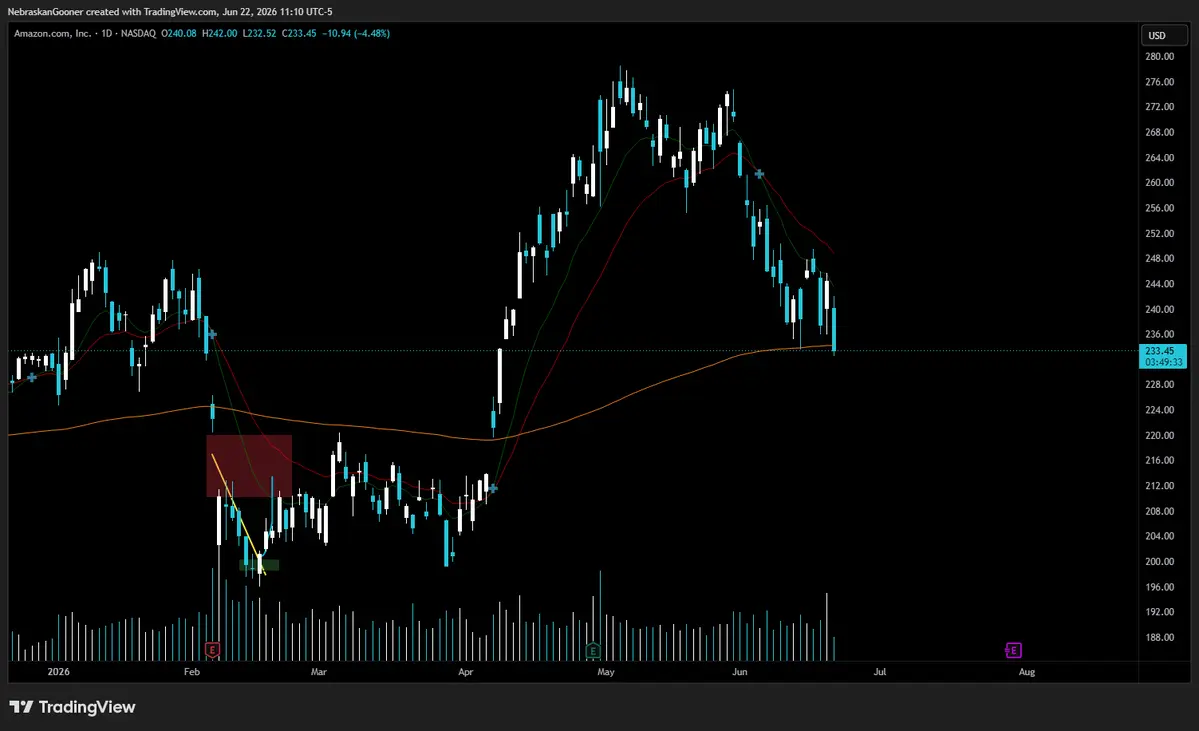This screenshot has width=1199, height=731.
Task: Click the purple upcoming earnings E marker
Action: coord(1013,650)
